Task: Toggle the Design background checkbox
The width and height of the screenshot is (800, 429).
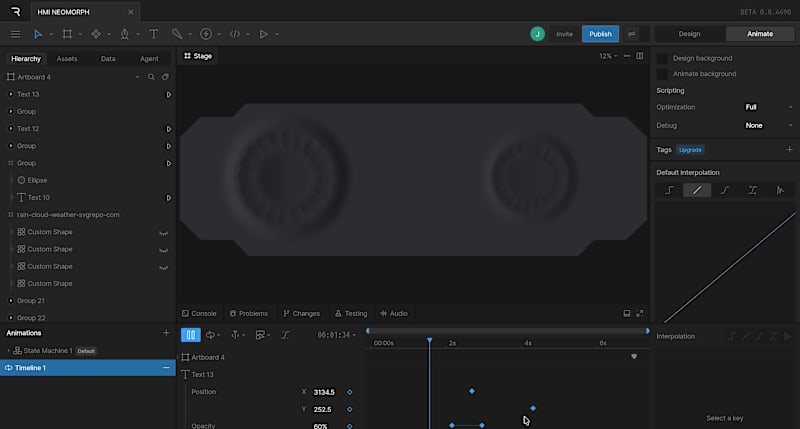Action: click(x=662, y=59)
